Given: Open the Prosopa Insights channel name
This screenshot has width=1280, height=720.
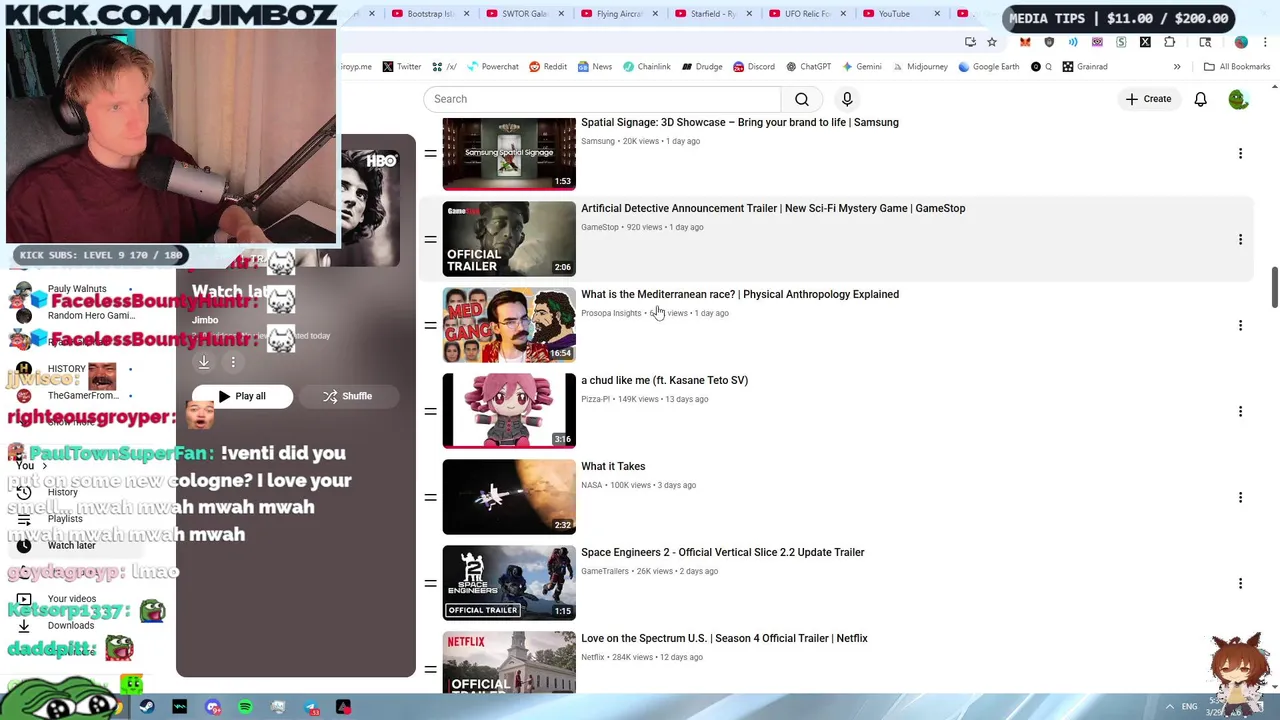Looking at the screenshot, I should 611,313.
